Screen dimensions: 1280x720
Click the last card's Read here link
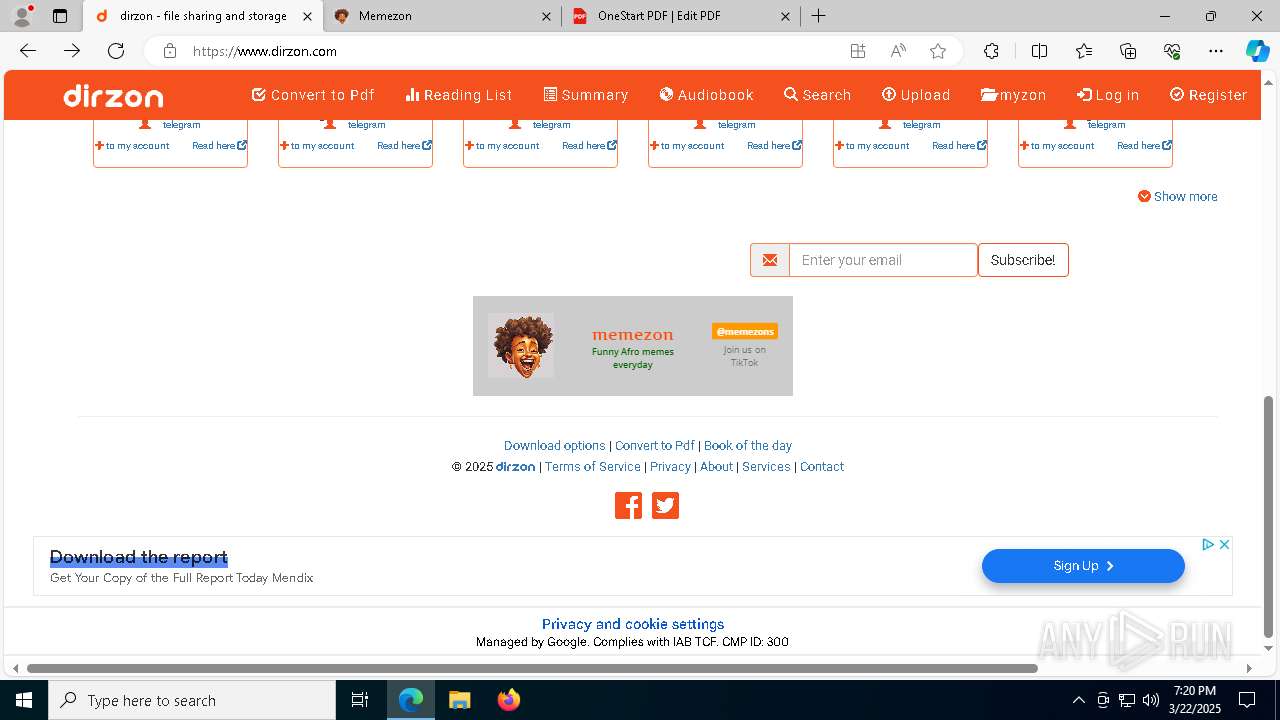(x=1144, y=146)
